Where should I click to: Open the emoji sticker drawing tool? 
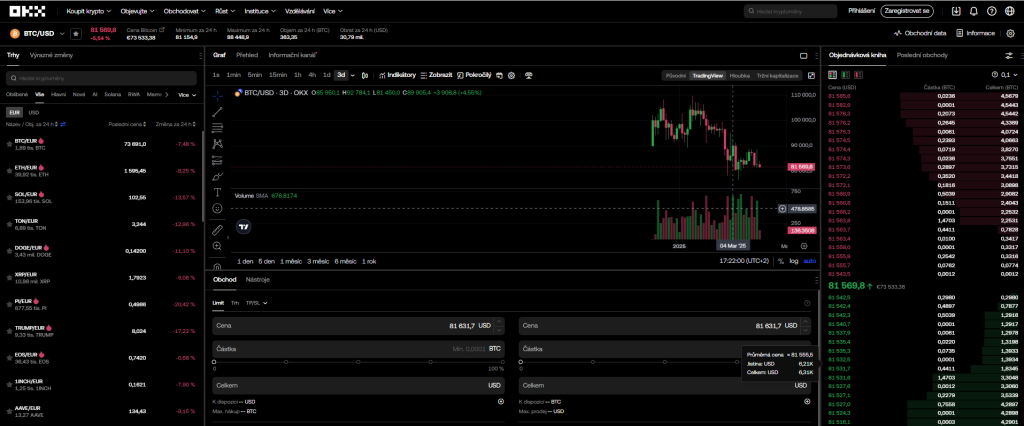[x=217, y=208]
